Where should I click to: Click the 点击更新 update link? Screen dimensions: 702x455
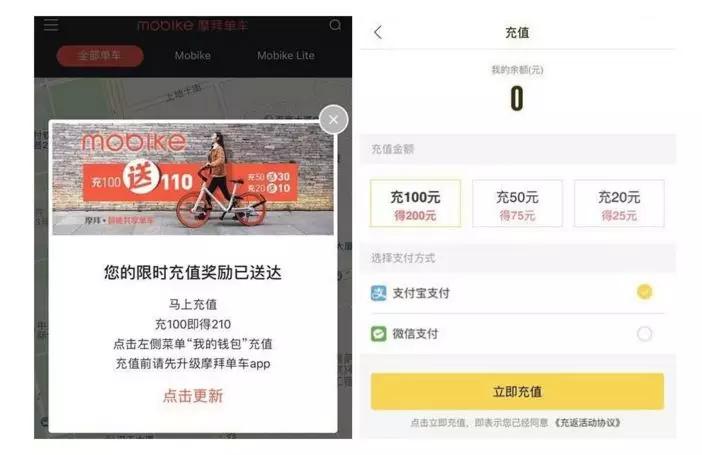193,396
